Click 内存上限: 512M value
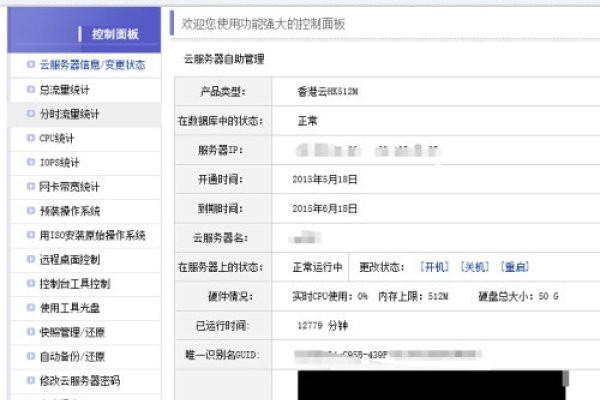This screenshot has height=400, width=600. (x=413, y=296)
